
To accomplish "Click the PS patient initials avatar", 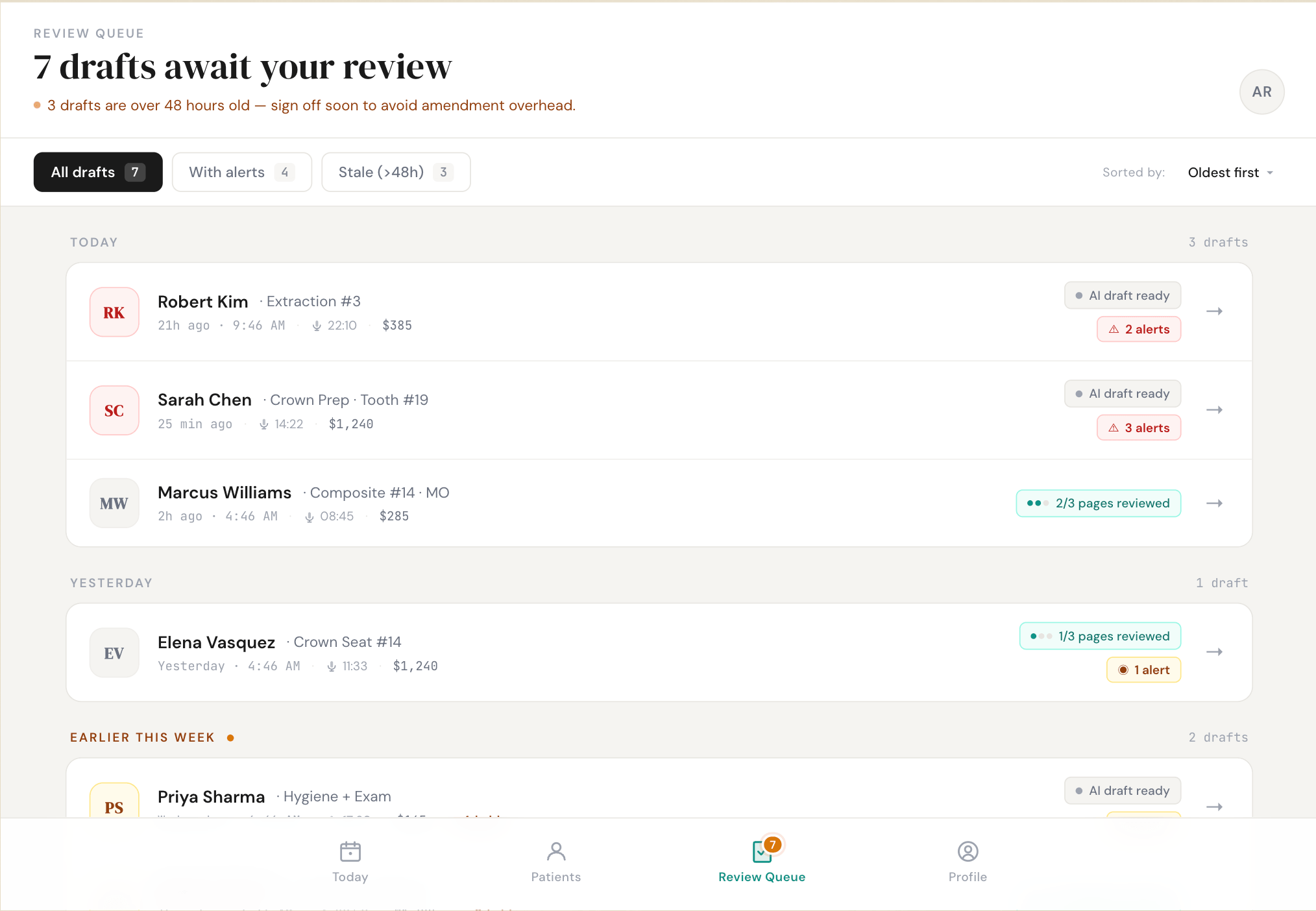I will [x=114, y=801].
